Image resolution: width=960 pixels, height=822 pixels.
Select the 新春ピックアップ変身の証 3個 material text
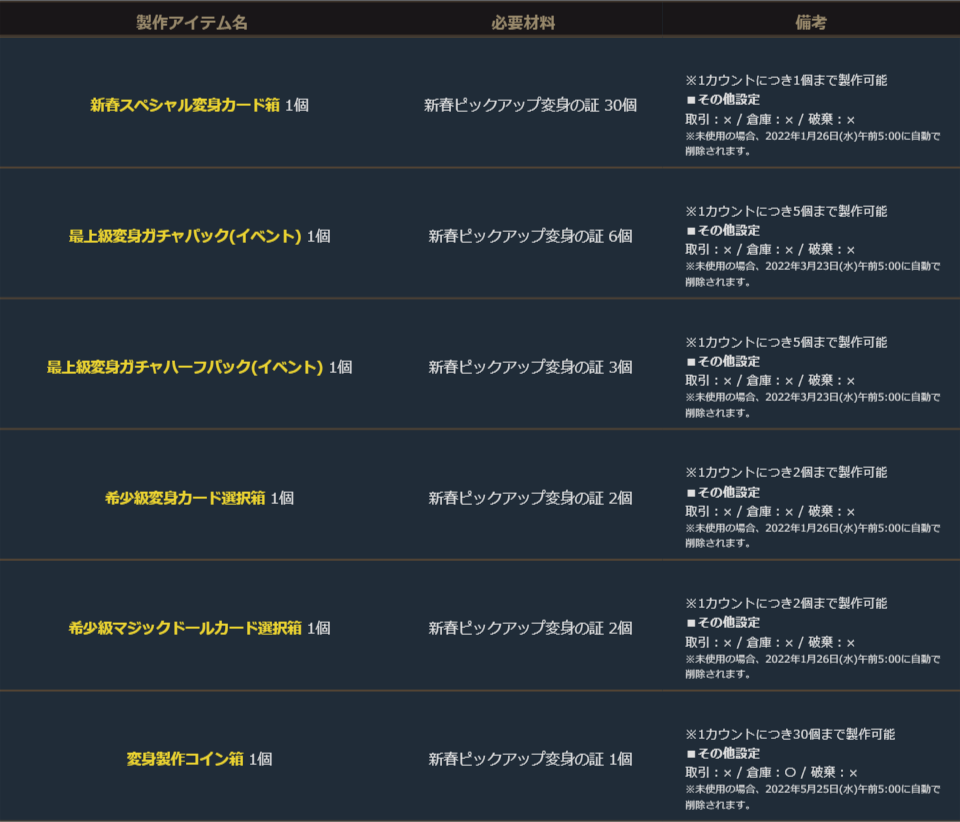click(x=530, y=367)
